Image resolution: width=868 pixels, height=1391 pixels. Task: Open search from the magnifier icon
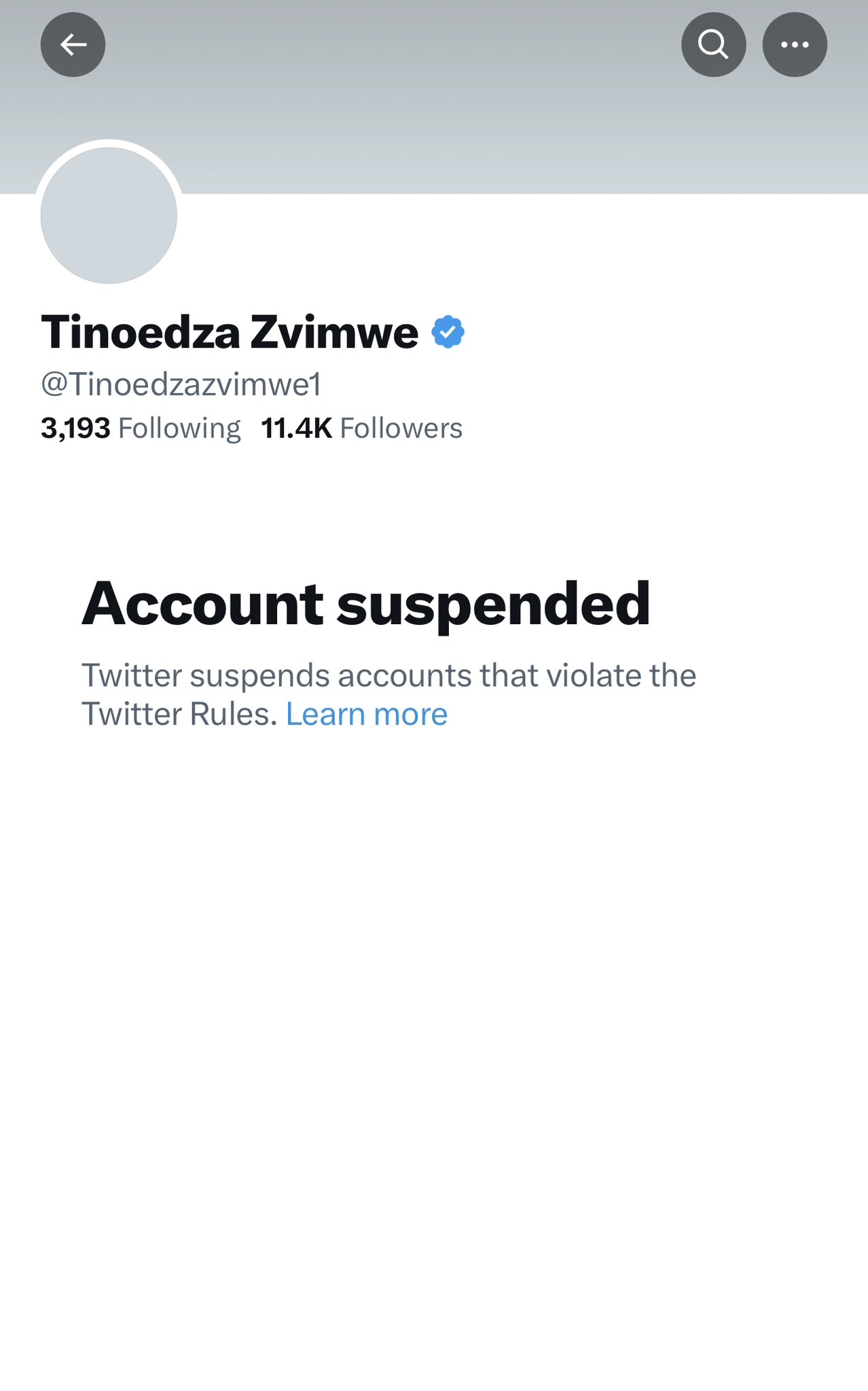(713, 45)
